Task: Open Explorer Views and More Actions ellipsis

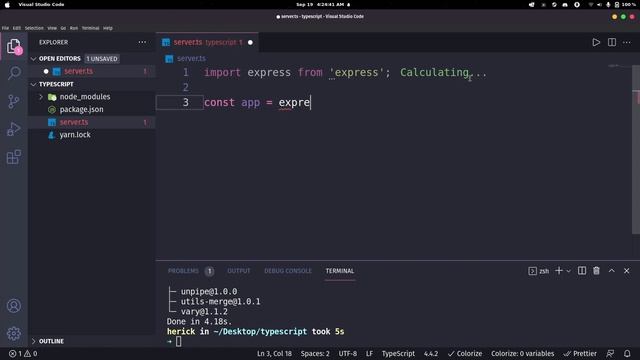Action: [142, 42]
